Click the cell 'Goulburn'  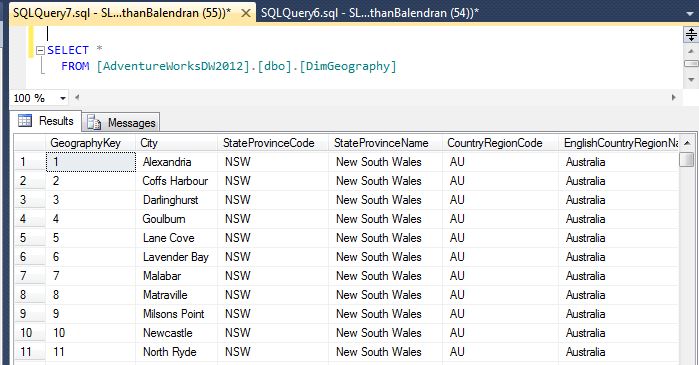(x=176, y=219)
